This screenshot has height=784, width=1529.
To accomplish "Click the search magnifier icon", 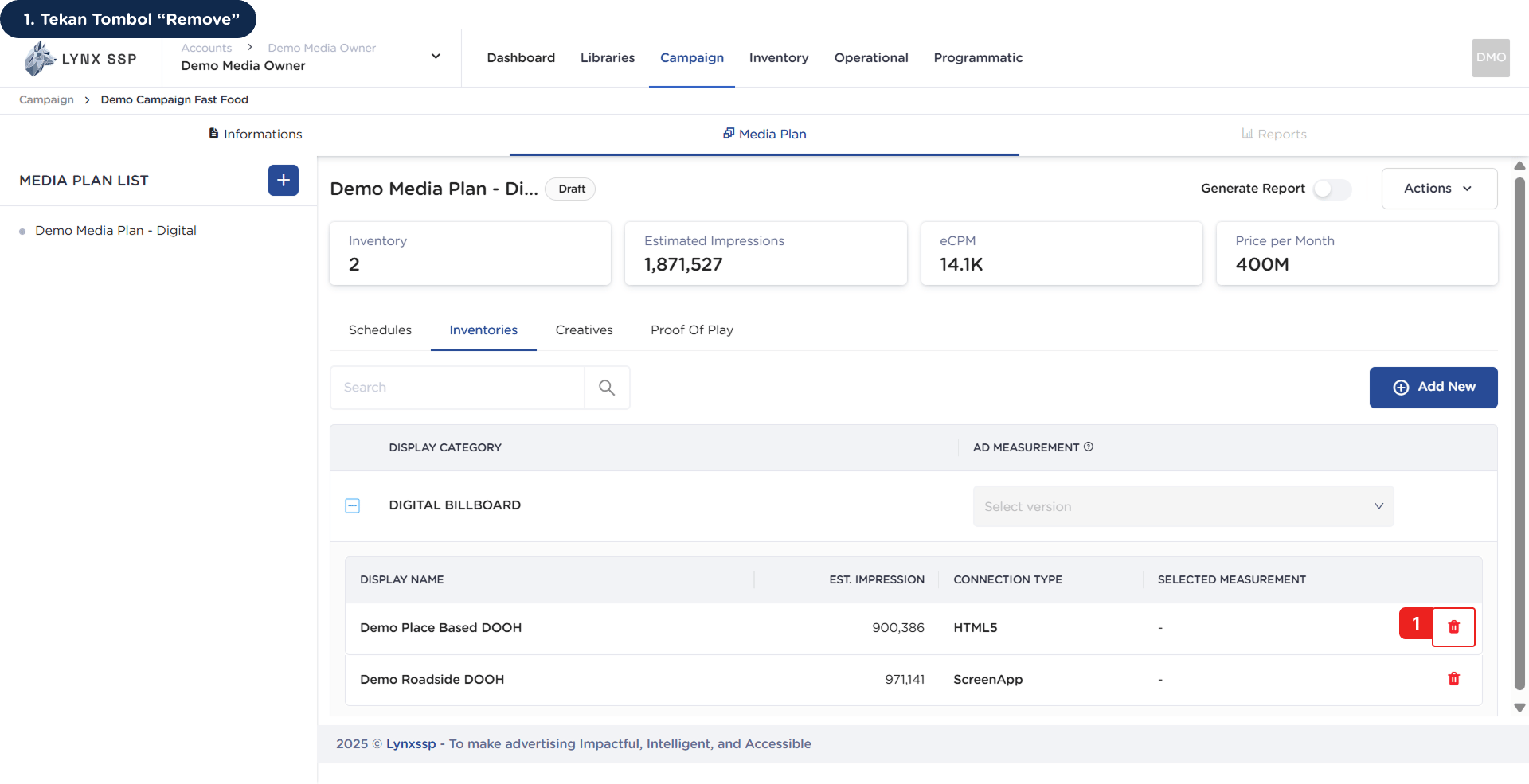I will (x=607, y=388).
